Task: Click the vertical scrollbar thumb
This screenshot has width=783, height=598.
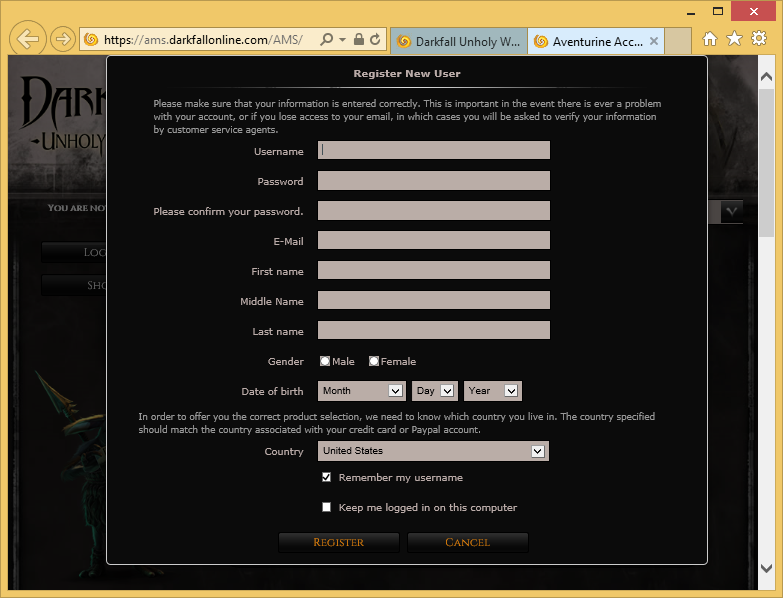Action: pos(766,163)
